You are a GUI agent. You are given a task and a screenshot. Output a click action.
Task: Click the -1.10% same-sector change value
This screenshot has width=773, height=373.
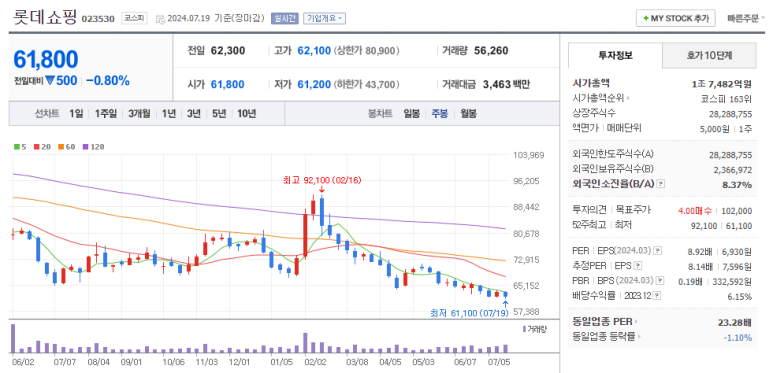click(x=738, y=338)
